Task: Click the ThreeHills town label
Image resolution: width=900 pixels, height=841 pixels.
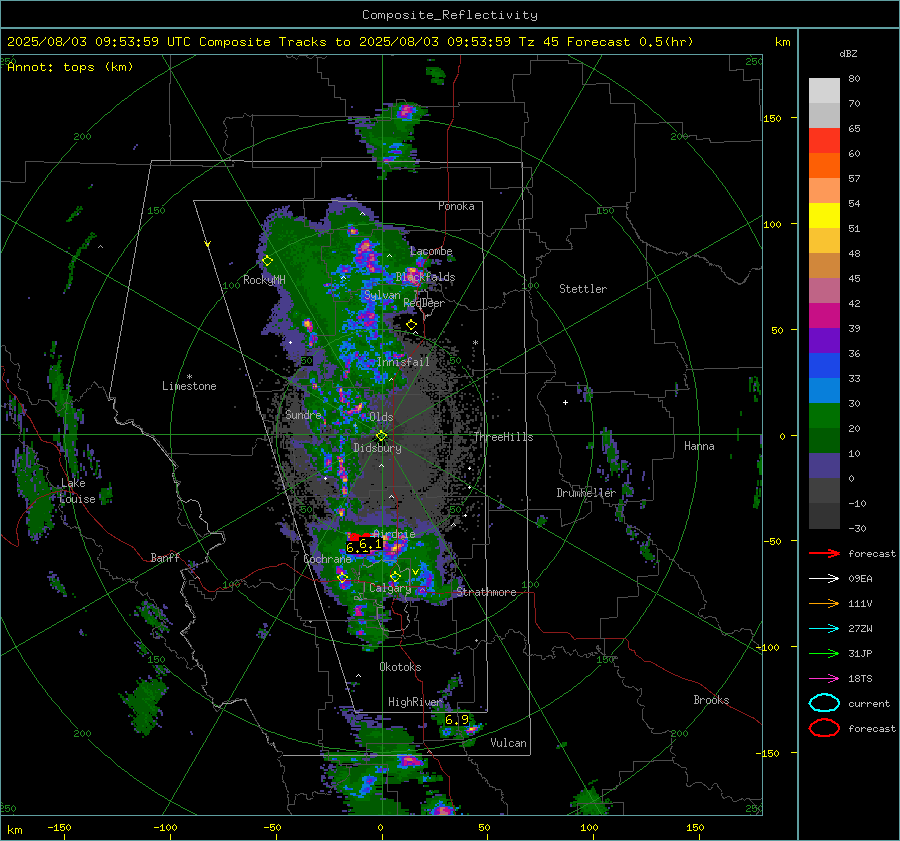Action: click(x=503, y=437)
